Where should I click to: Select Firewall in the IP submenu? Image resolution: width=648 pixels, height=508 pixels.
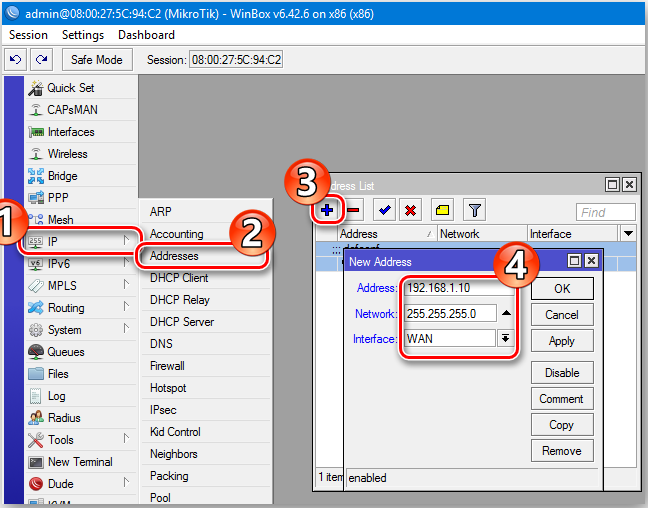(206, 366)
